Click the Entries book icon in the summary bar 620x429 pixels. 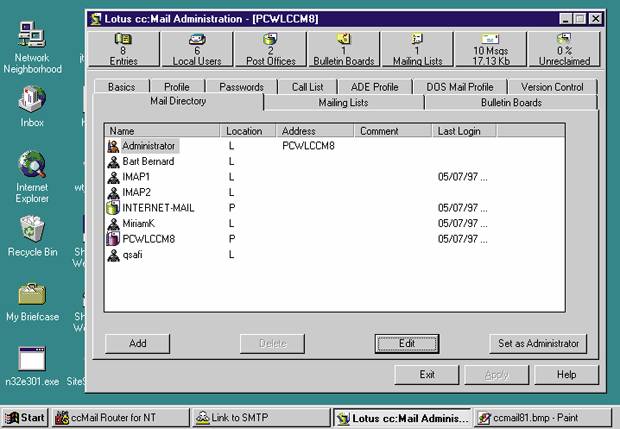pos(123,39)
